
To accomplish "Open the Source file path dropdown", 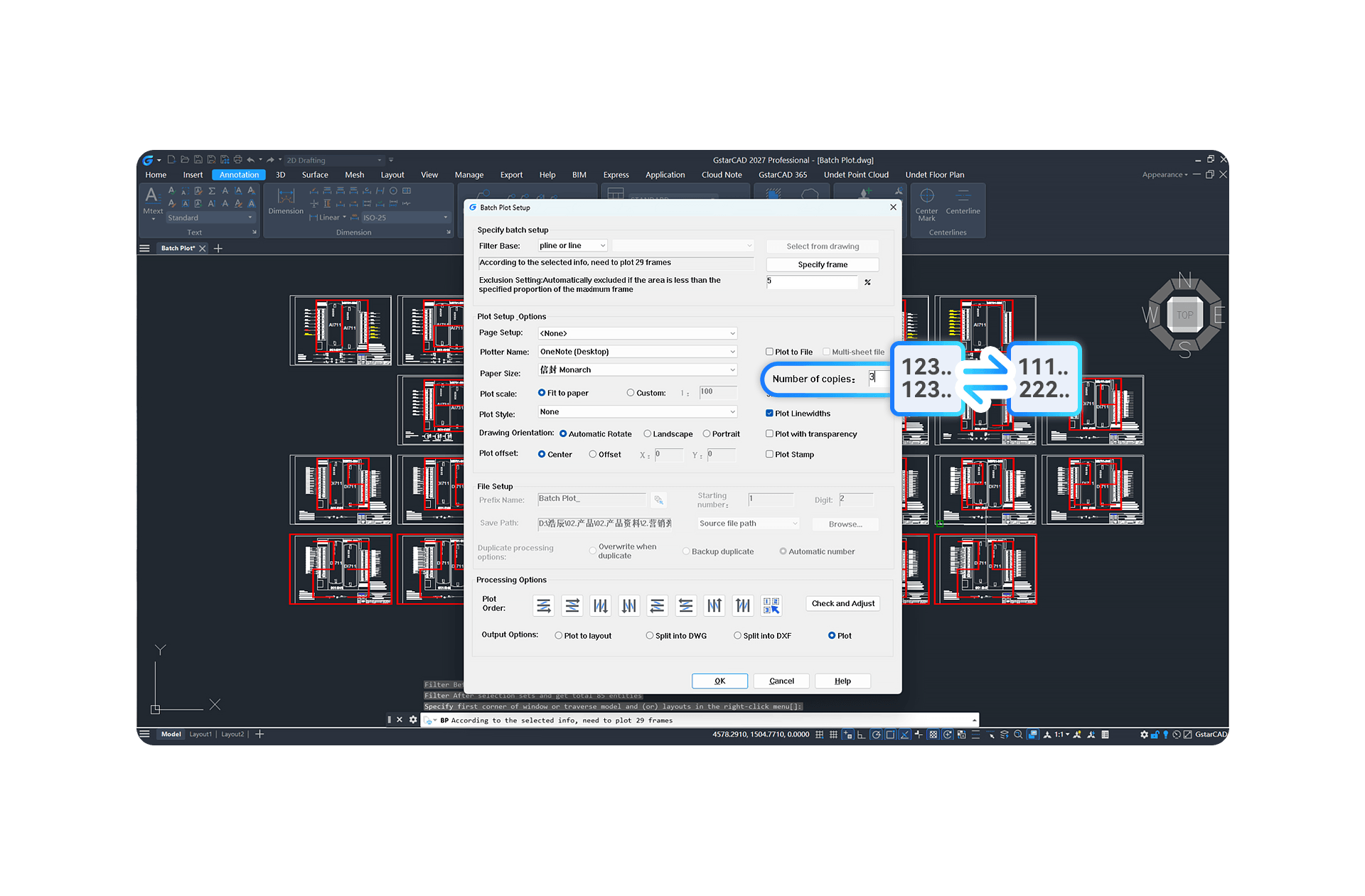I will (749, 524).
